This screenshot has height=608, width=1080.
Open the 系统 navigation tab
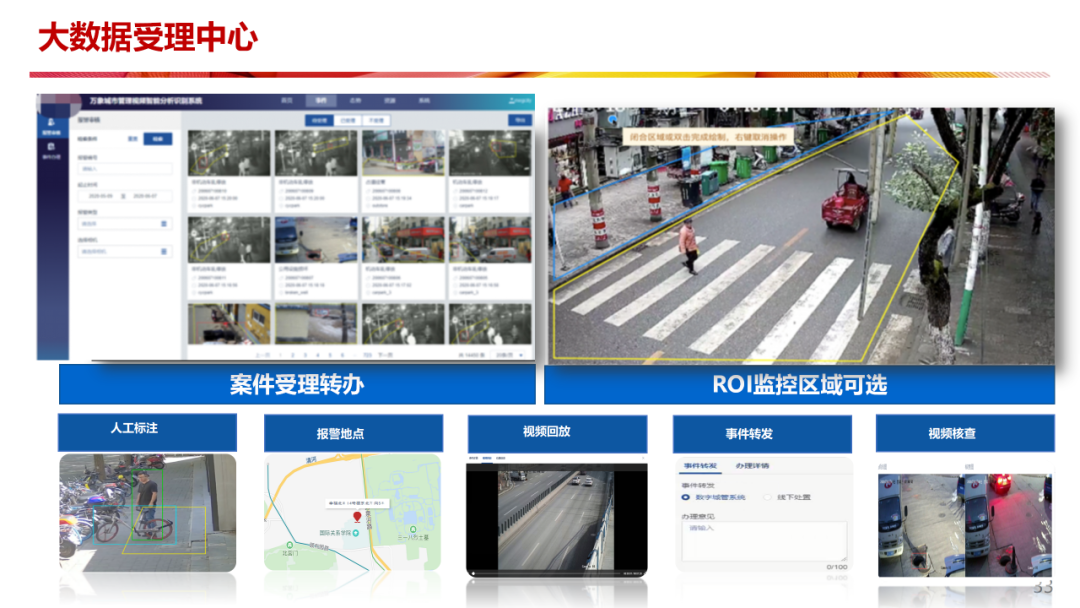[x=424, y=101]
